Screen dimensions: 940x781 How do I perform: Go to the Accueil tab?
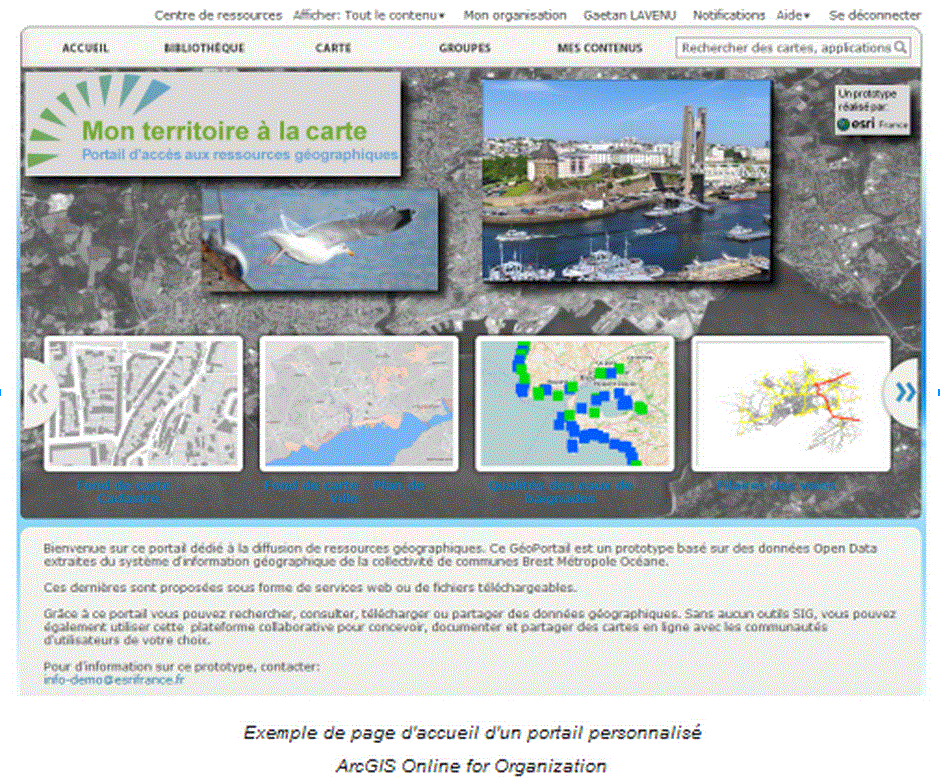point(85,48)
